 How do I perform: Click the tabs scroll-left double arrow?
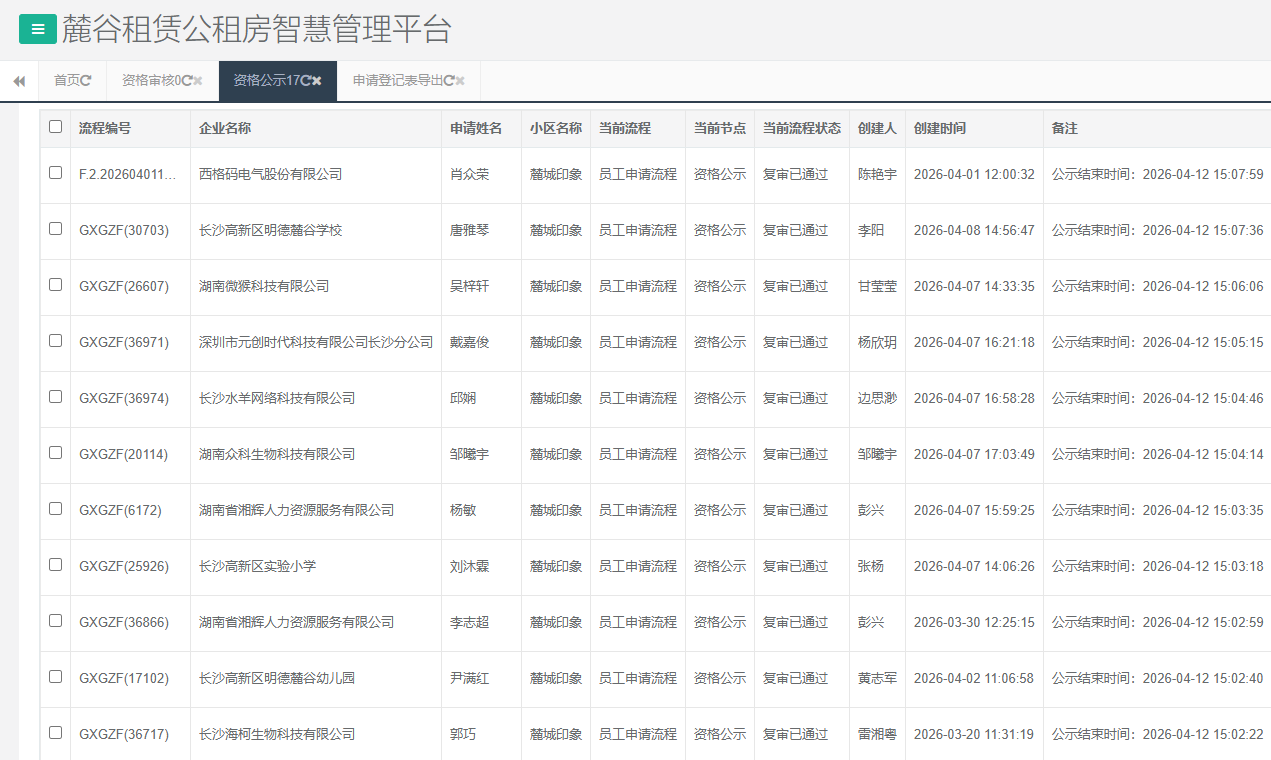pyautogui.click(x=19, y=81)
